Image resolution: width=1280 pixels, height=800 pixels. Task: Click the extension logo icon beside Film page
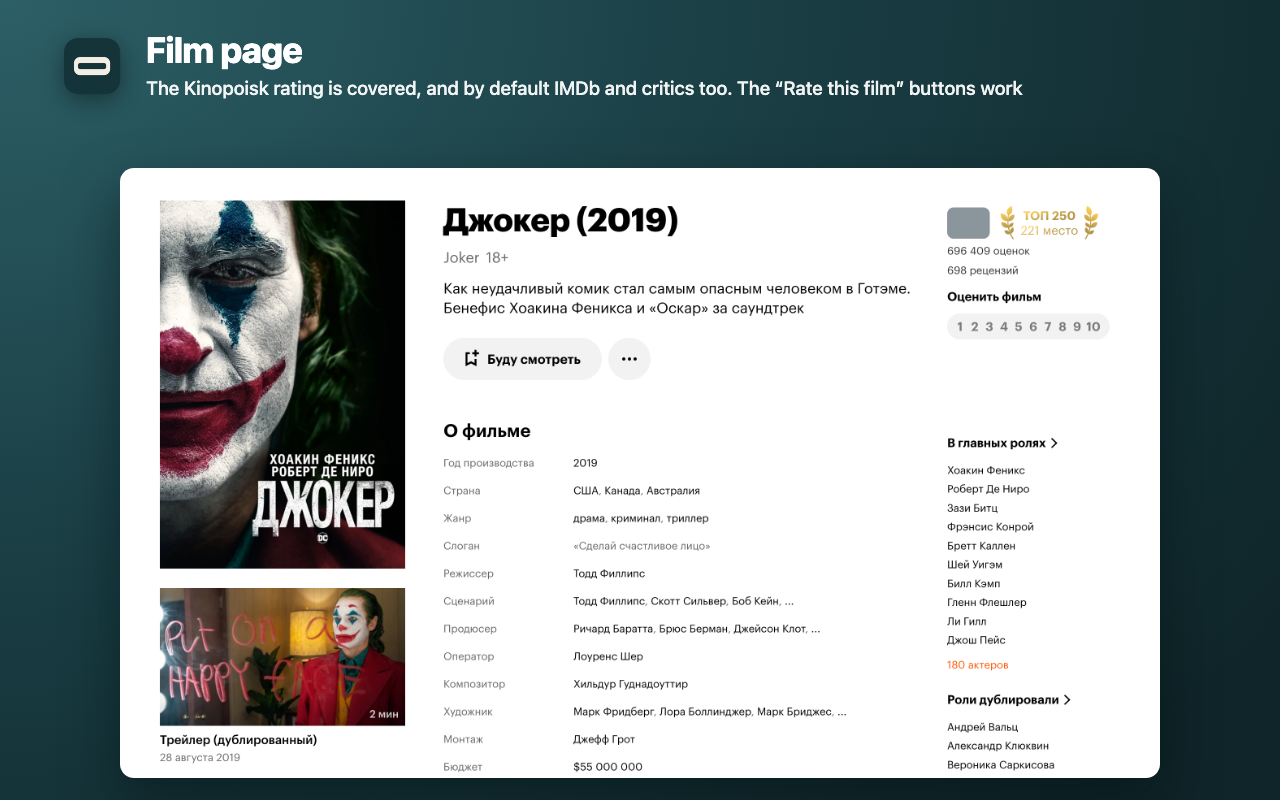92,66
